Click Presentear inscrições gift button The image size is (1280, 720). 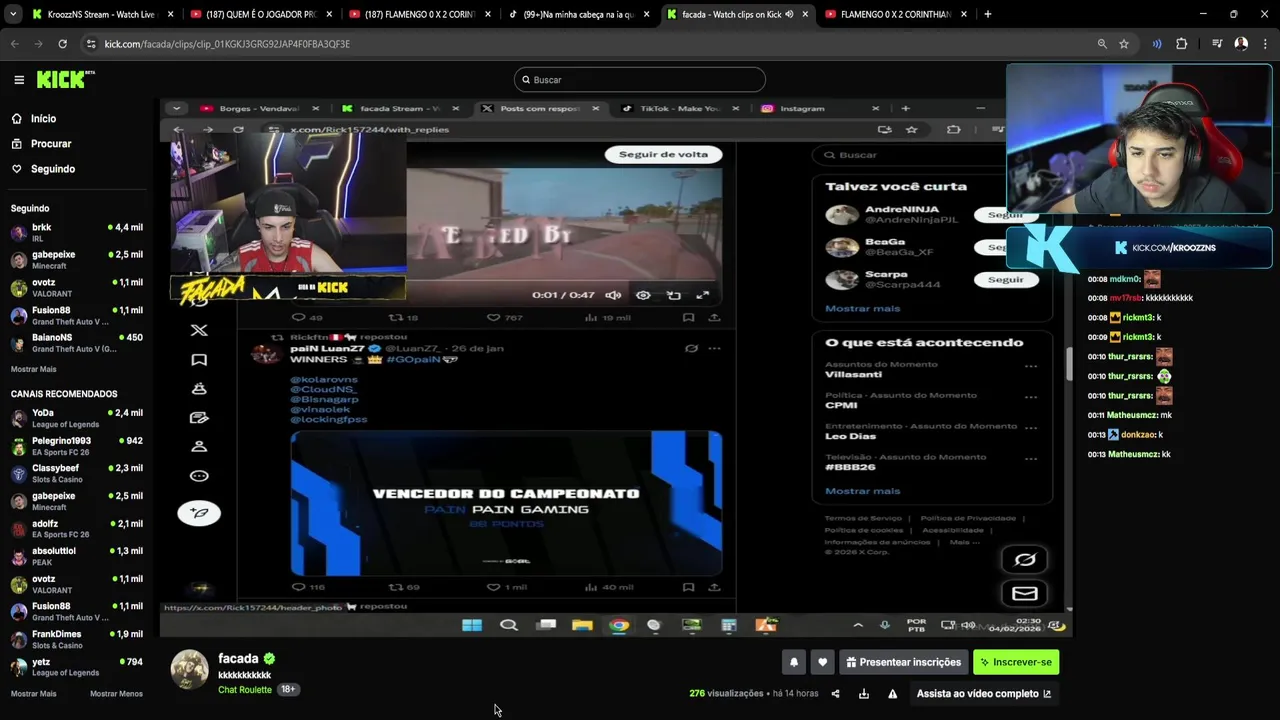(904, 662)
